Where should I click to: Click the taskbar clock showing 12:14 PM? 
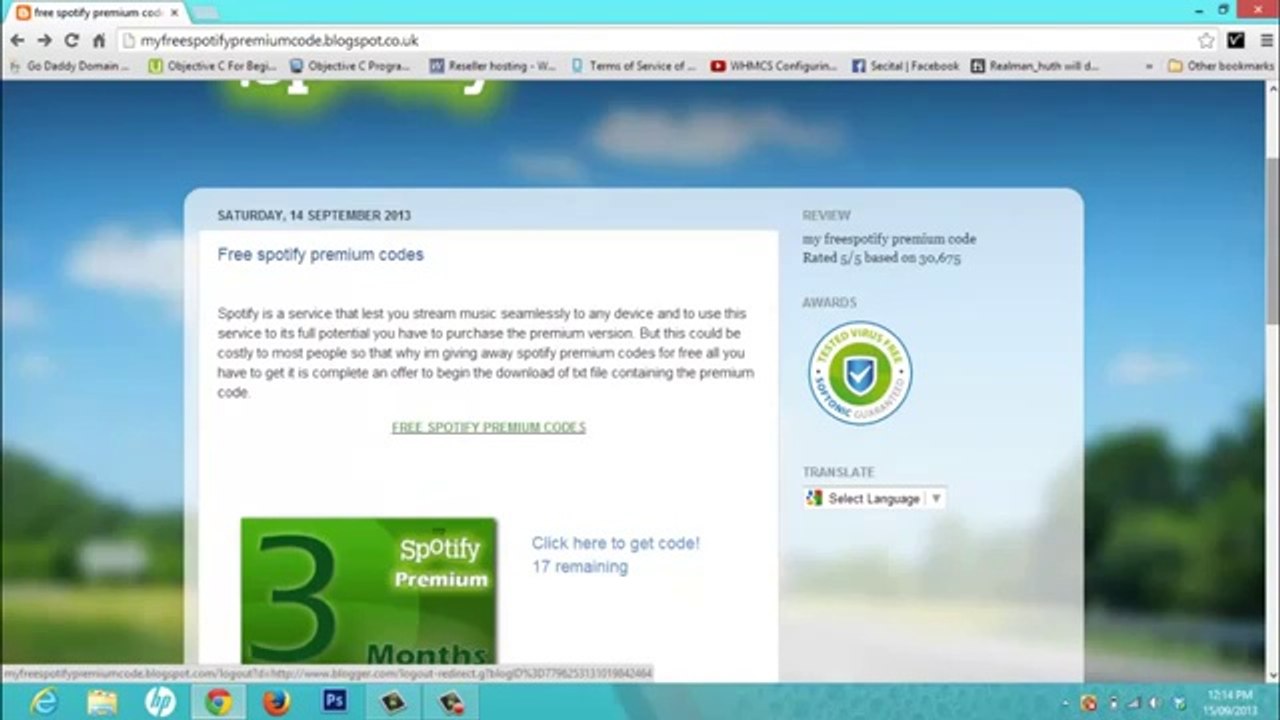[x=1230, y=702]
